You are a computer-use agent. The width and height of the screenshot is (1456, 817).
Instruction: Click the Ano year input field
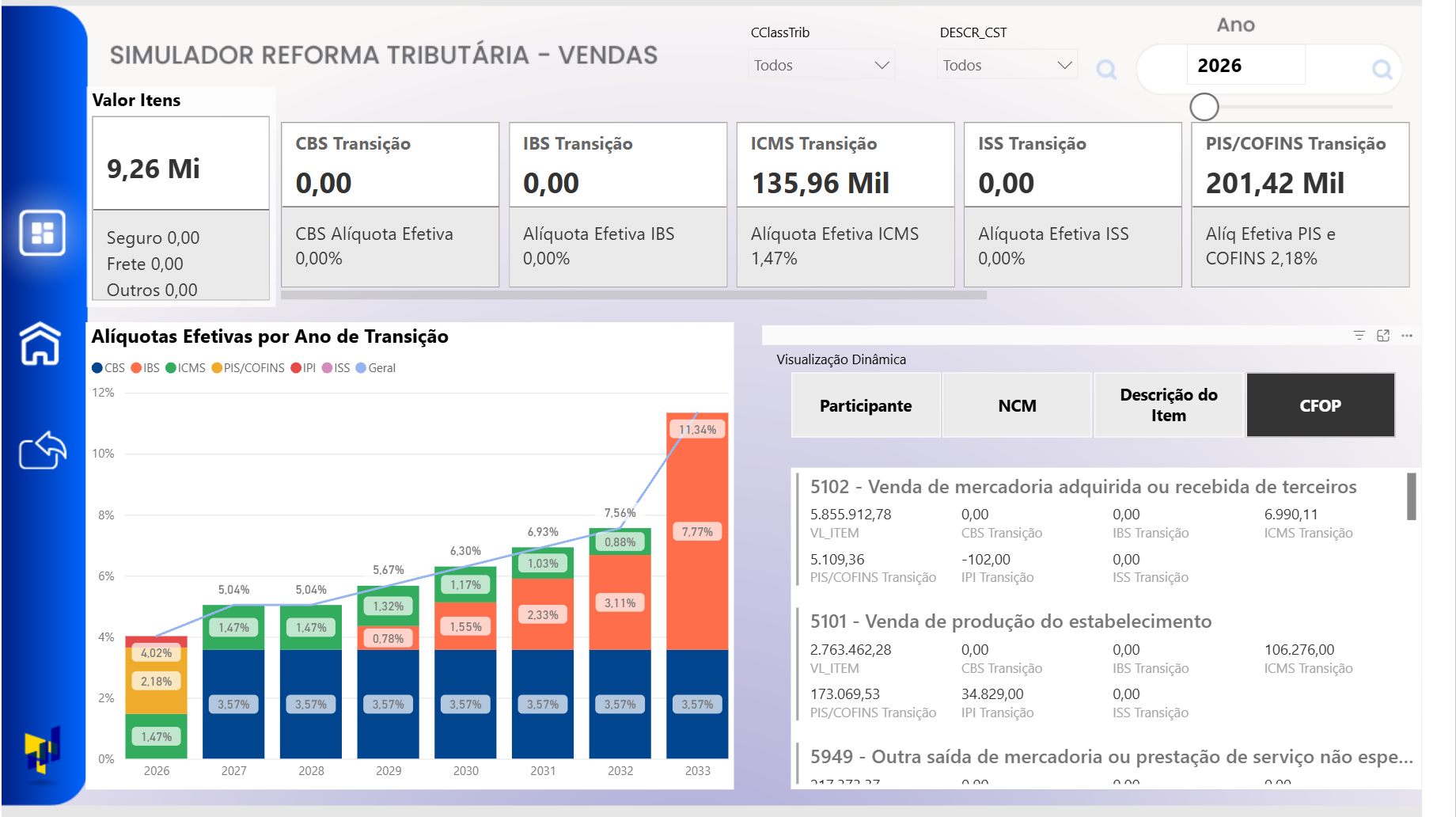point(1245,66)
